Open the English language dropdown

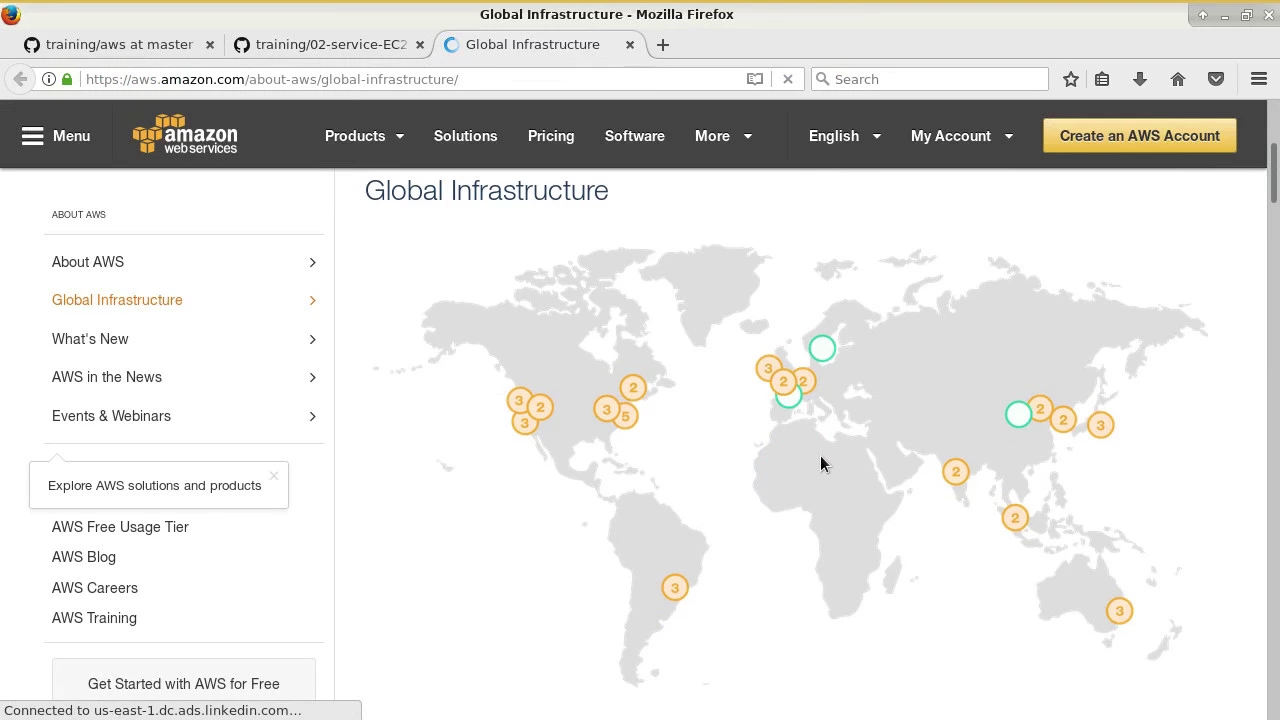tap(845, 136)
